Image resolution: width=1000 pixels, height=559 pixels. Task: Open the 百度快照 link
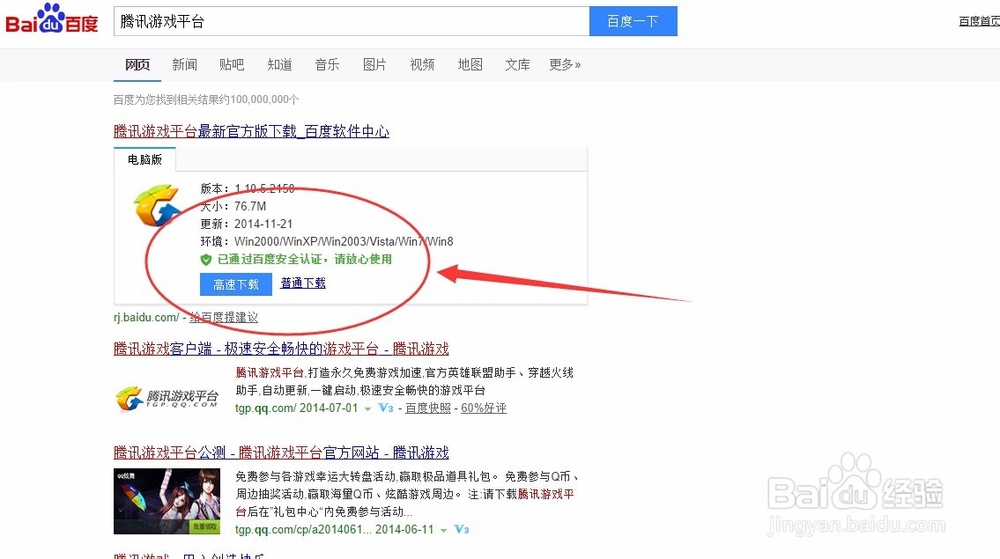[428, 408]
